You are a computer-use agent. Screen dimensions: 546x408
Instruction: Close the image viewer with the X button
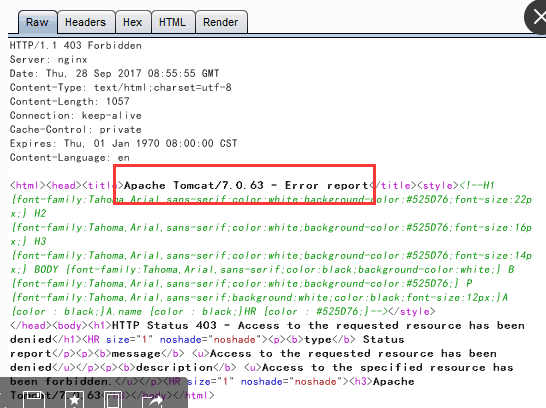point(538,17)
